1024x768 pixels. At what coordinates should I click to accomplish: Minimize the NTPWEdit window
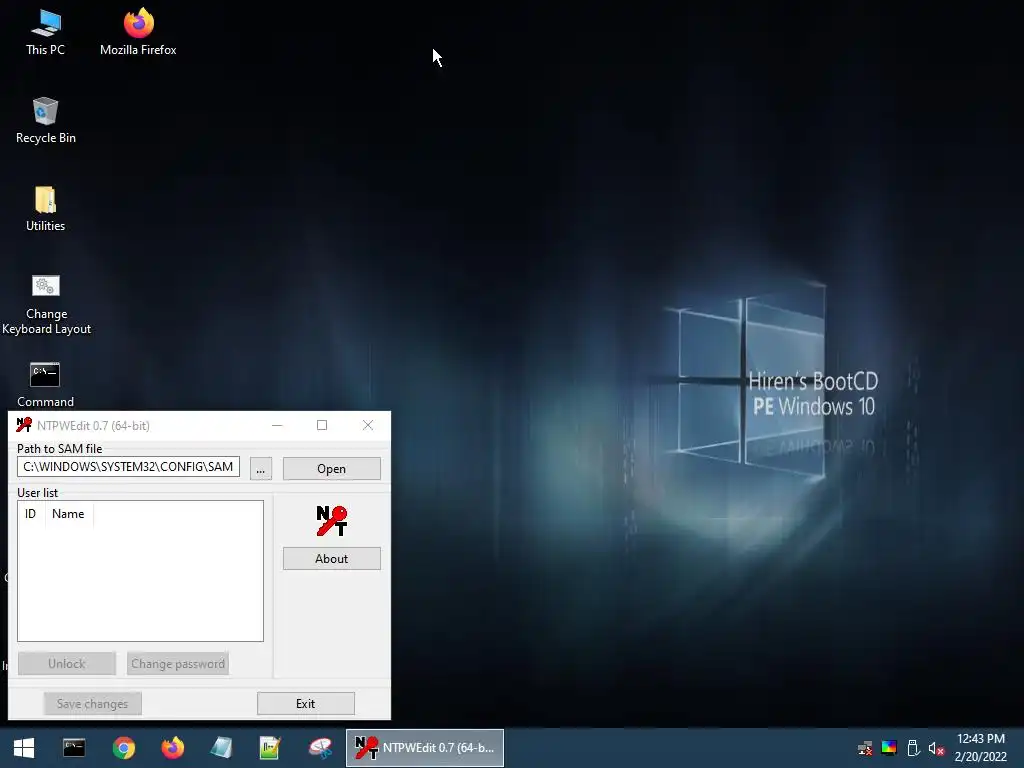(x=277, y=425)
